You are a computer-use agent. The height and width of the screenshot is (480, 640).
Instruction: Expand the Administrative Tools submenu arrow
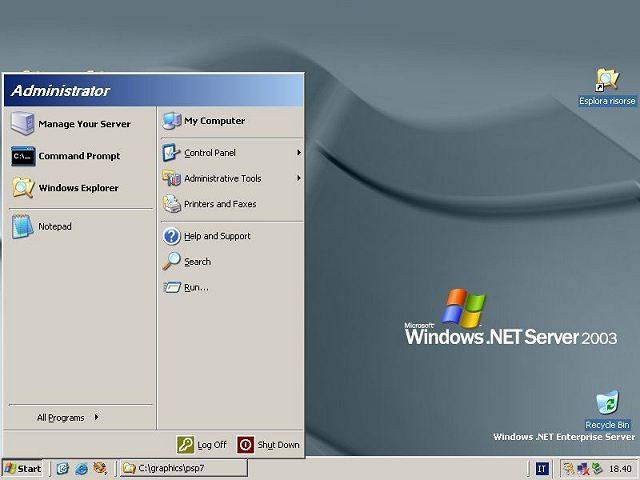[x=299, y=178]
